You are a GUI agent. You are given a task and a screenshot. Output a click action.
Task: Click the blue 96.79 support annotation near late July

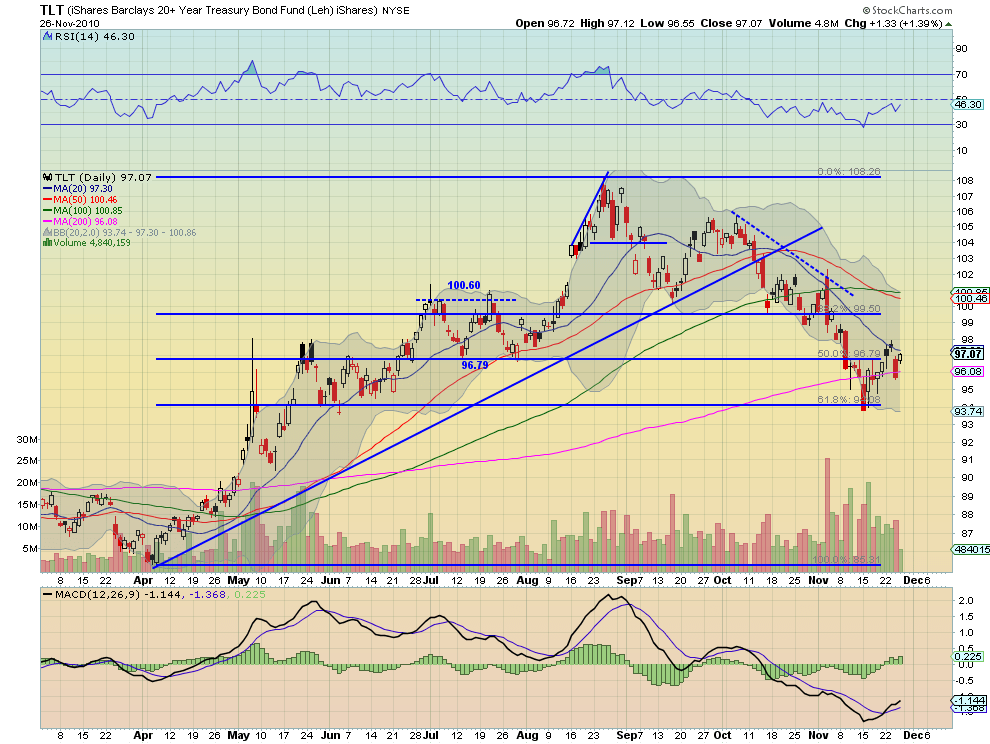click(474, 365)
